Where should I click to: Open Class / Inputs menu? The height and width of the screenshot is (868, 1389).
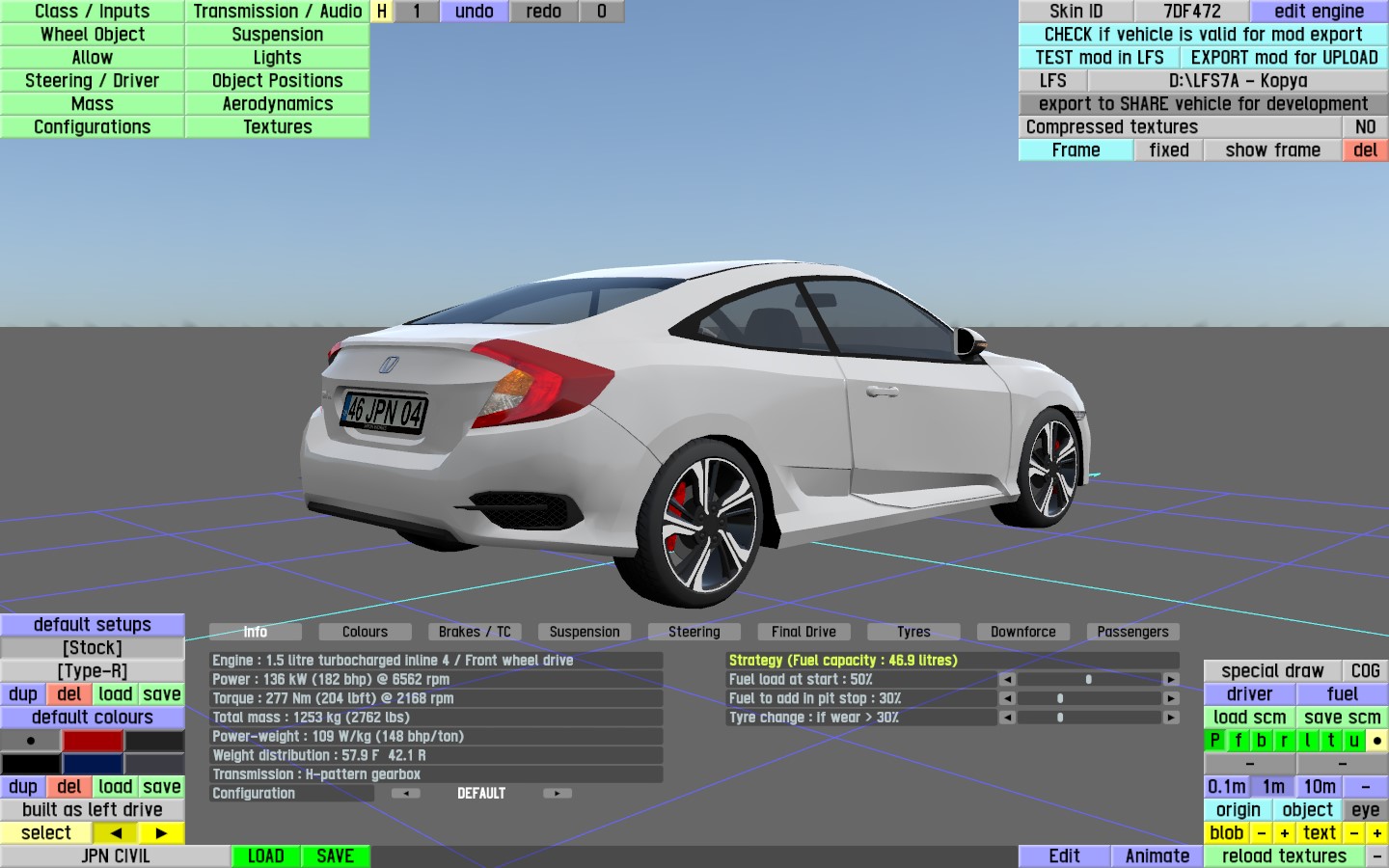[93, 12]
